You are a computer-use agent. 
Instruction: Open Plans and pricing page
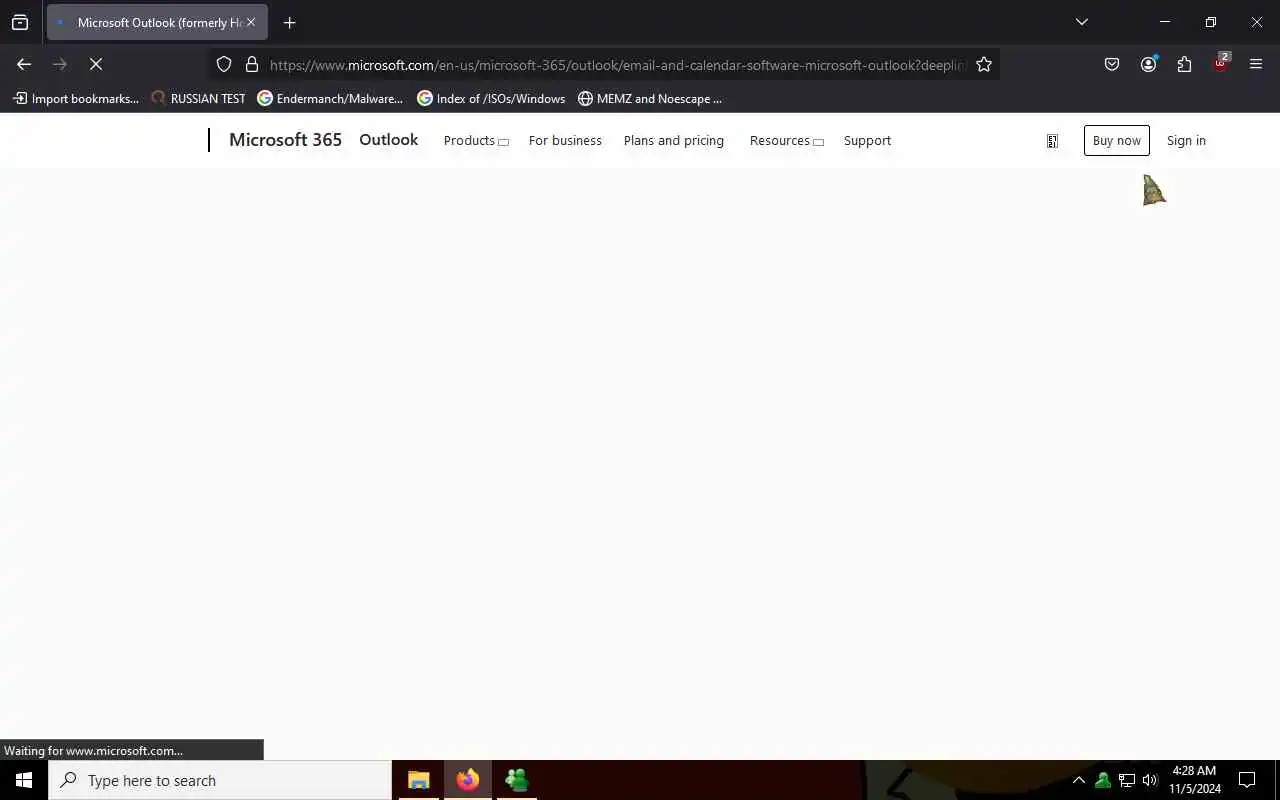[673, 141]
